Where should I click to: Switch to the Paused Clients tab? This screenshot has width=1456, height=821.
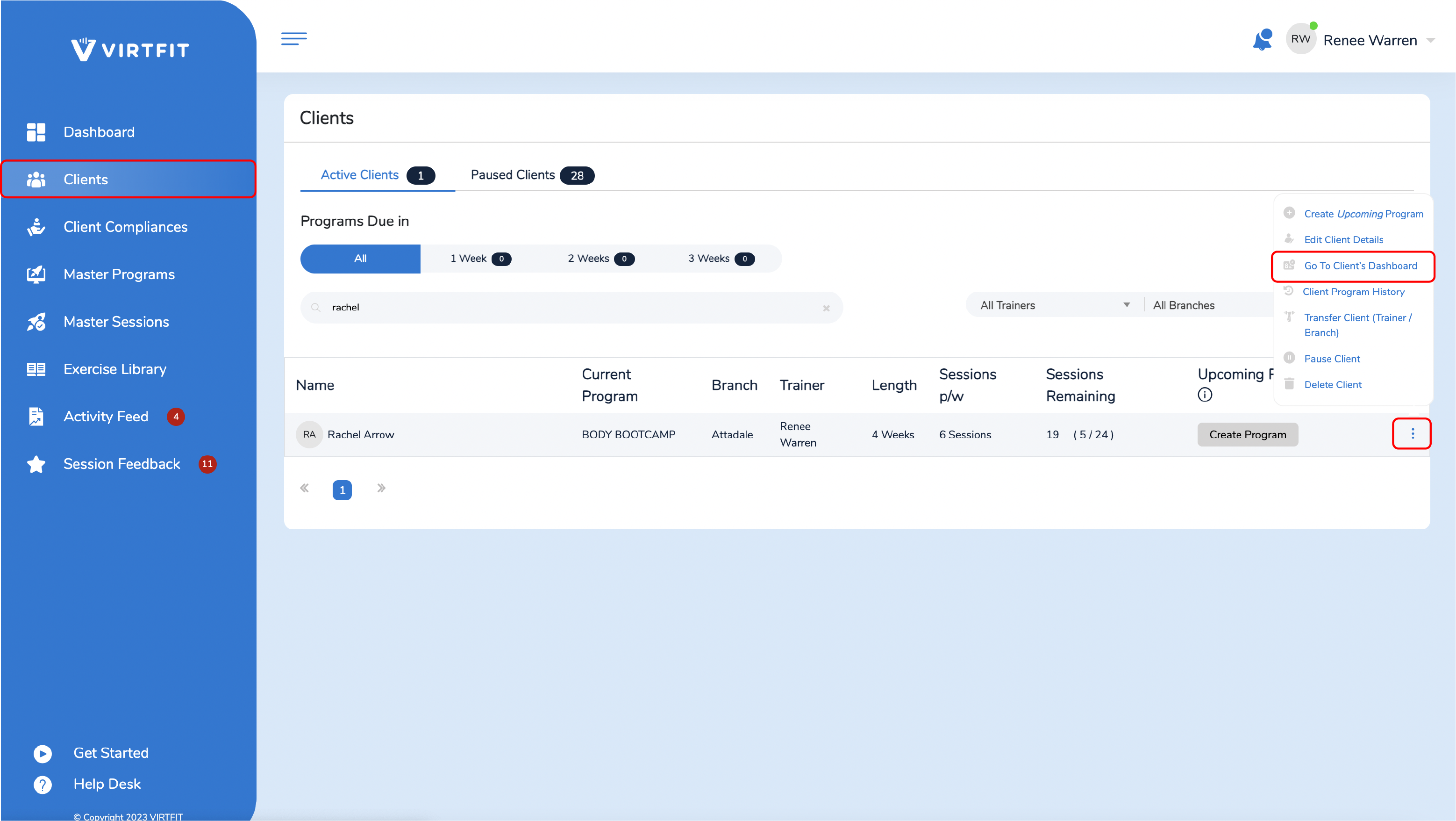pos(532,175)
